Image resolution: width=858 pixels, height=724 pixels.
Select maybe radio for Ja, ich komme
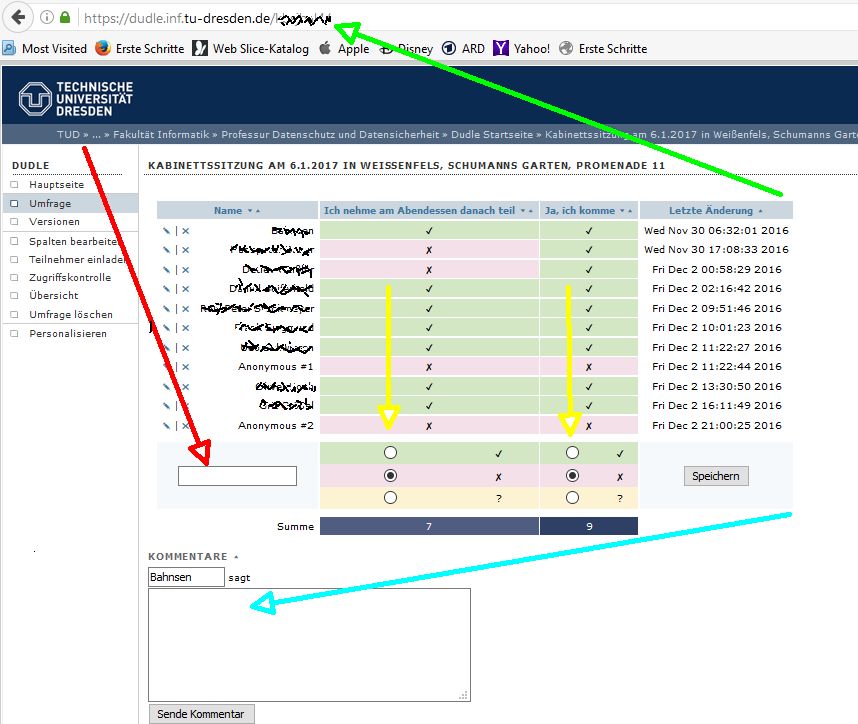pos(572,497)
